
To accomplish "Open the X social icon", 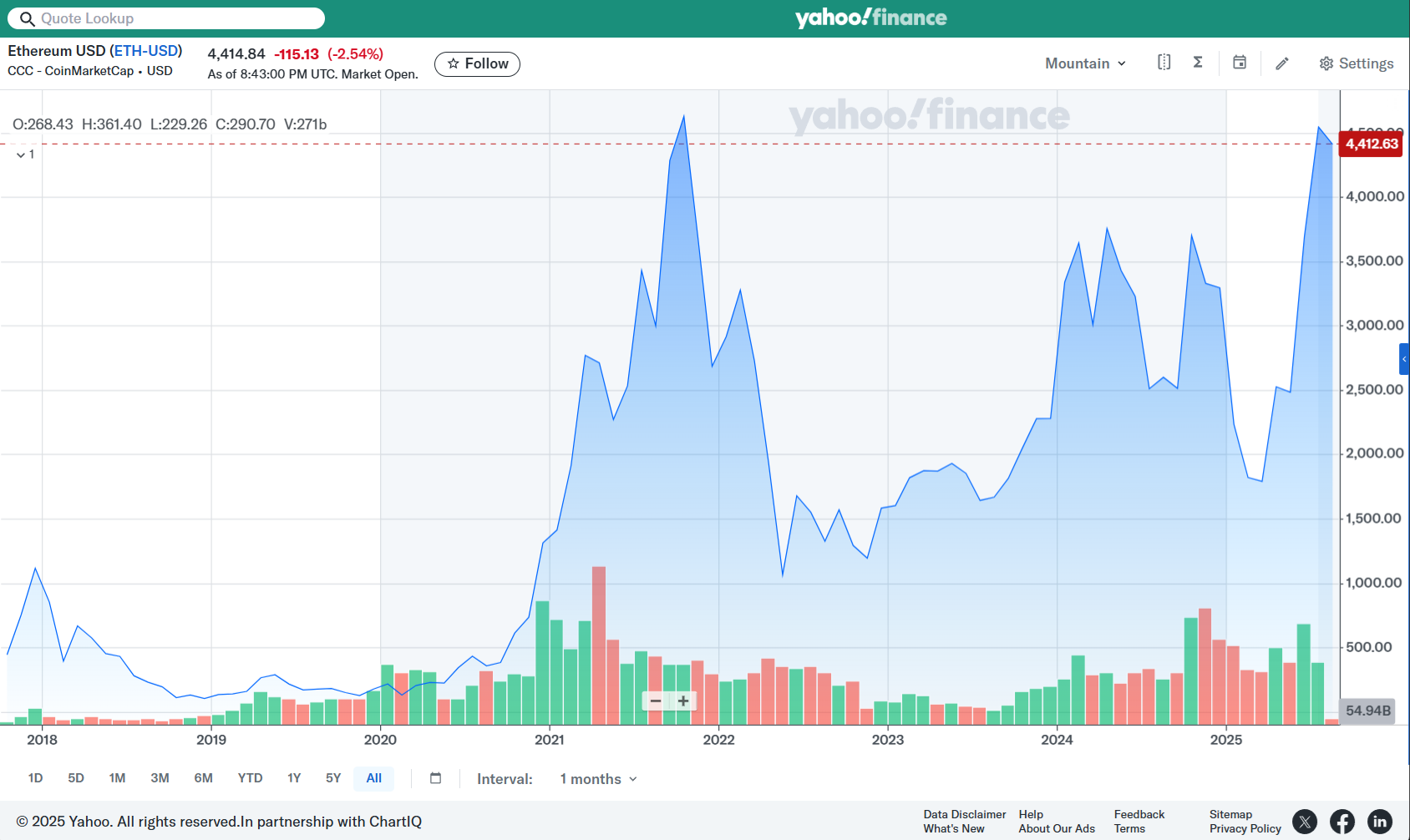I will [1305, 822].
